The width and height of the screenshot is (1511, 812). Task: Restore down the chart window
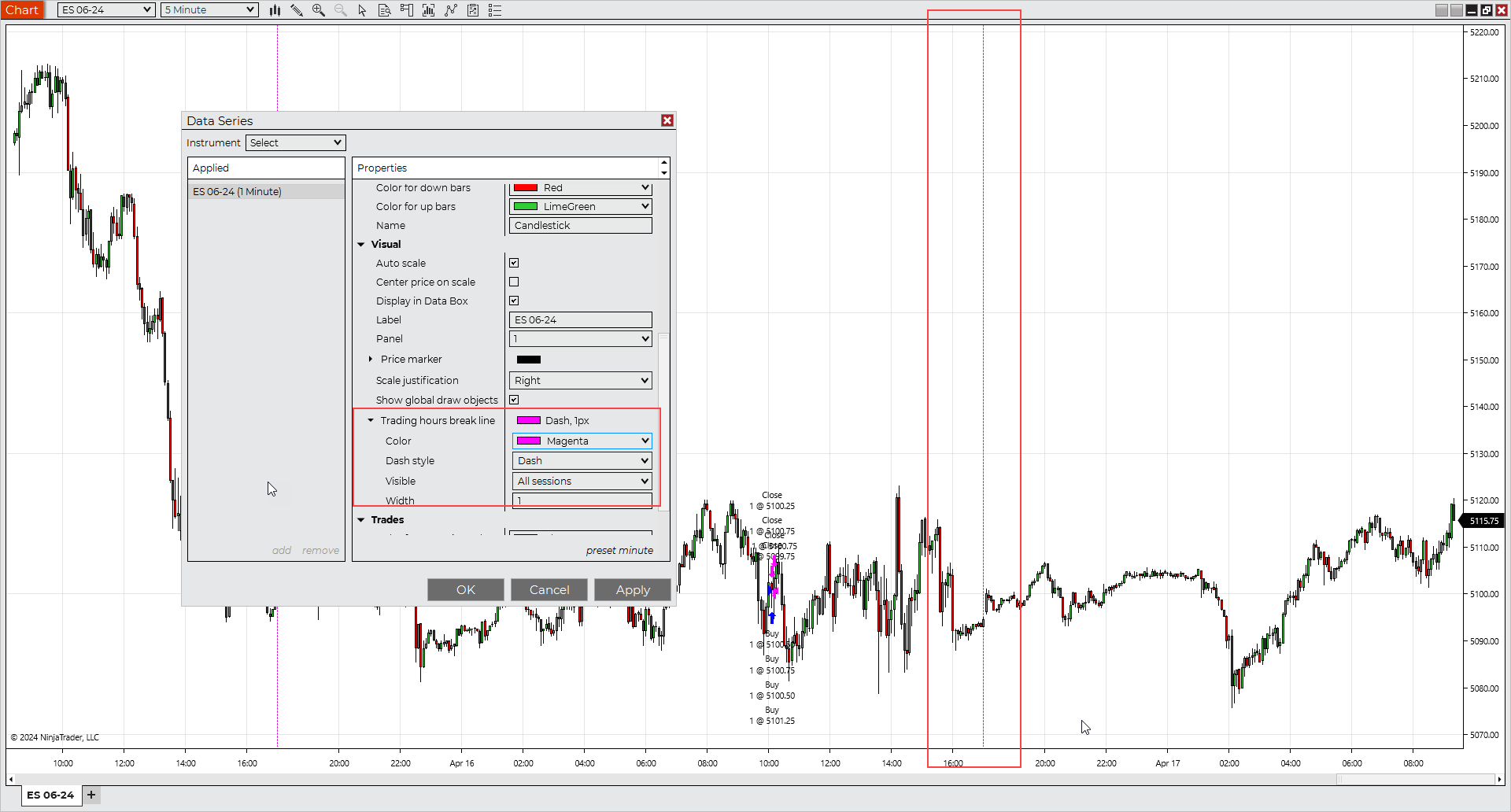[1487, 10]
